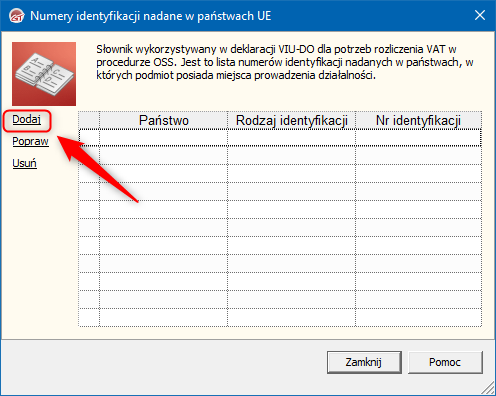Click the red dictionary book icon

44,74
